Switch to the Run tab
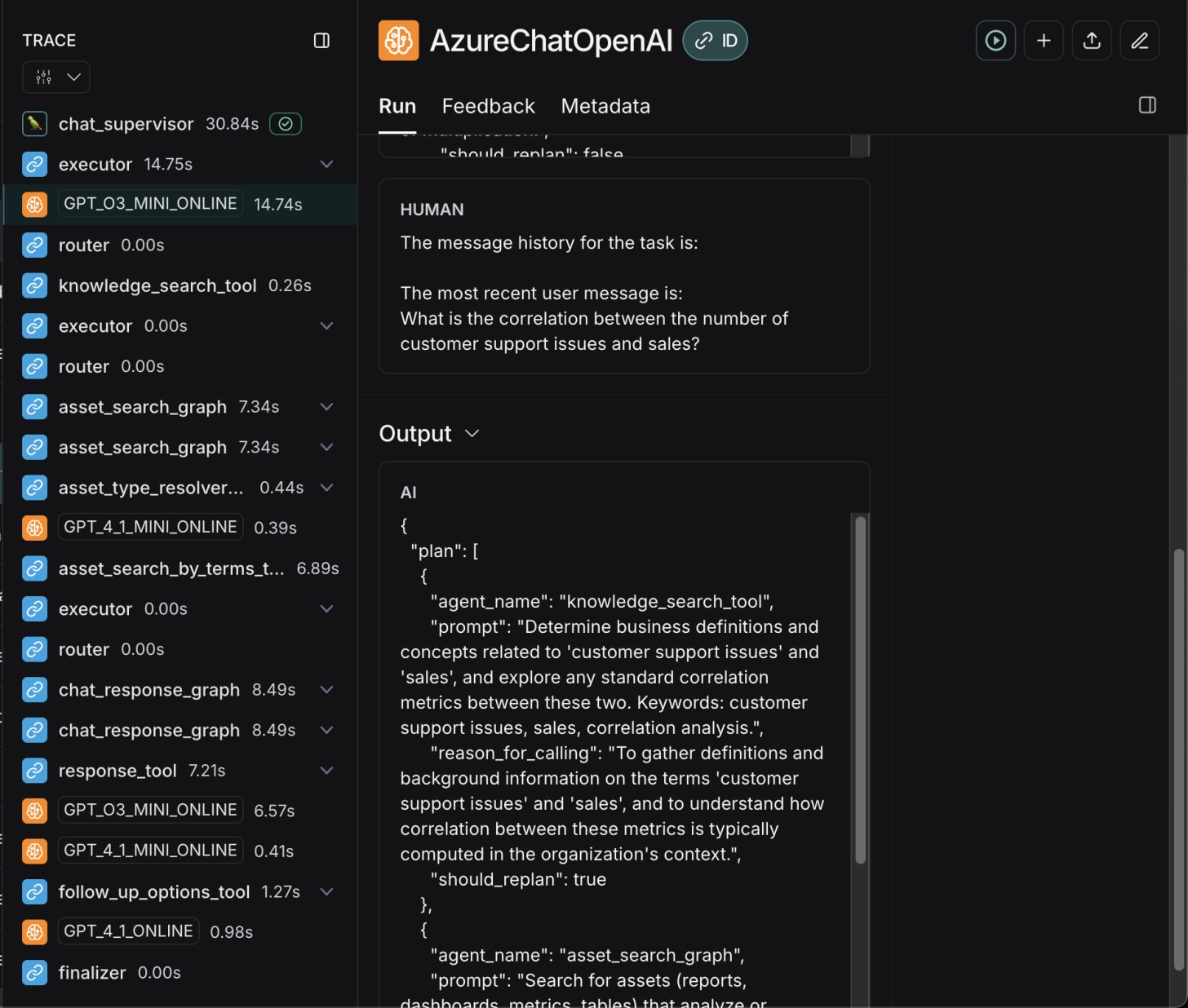1188x1008 pixels. click(397, 107)
